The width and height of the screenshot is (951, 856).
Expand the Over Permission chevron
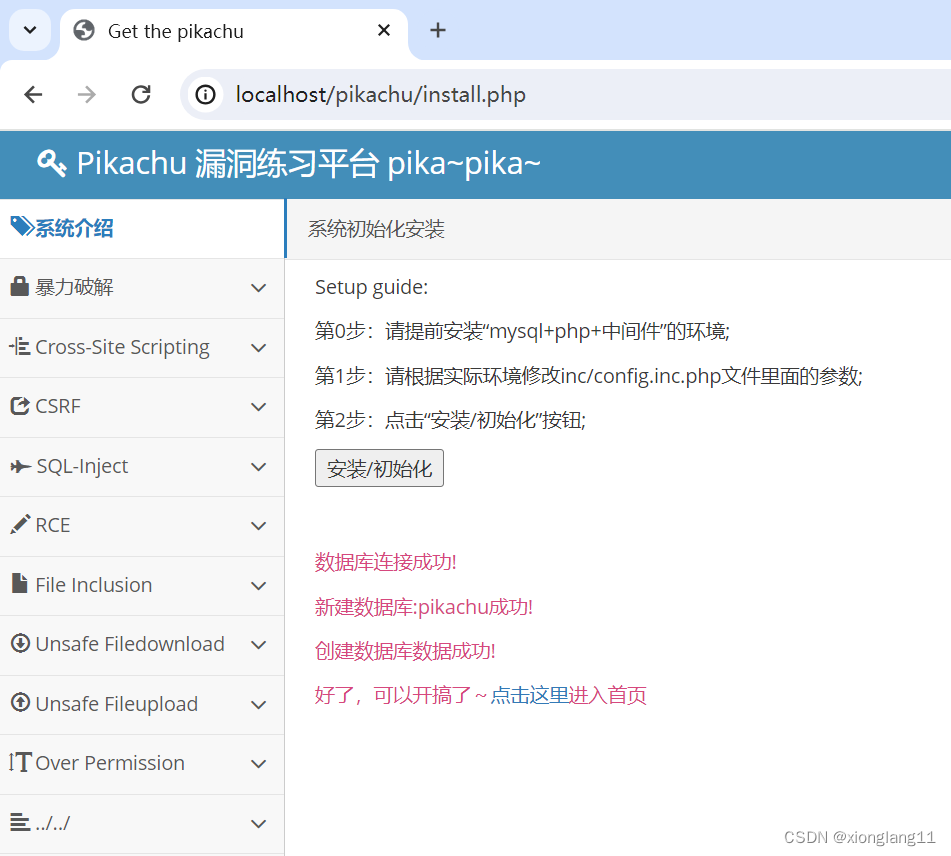259,764
